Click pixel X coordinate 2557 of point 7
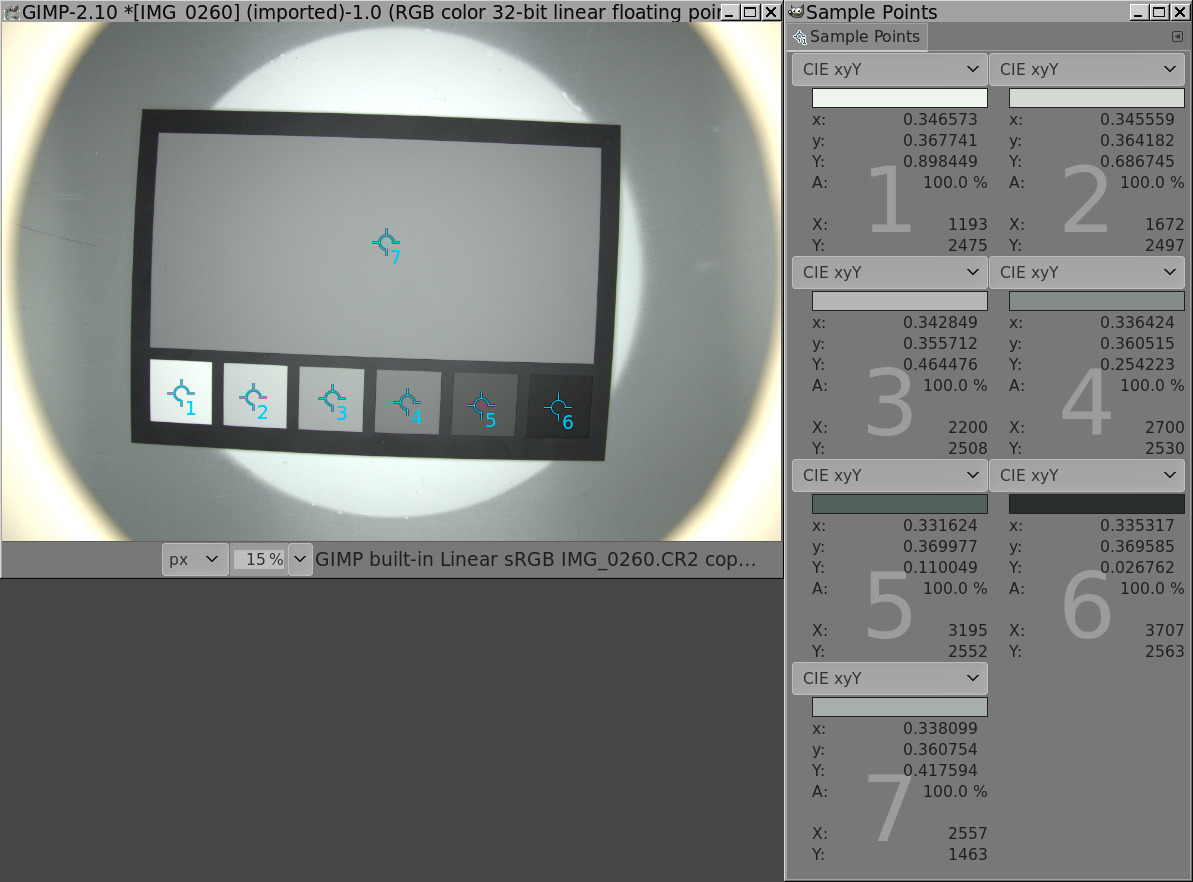Viewport: 1193px width, 882px height. [967, 833]
